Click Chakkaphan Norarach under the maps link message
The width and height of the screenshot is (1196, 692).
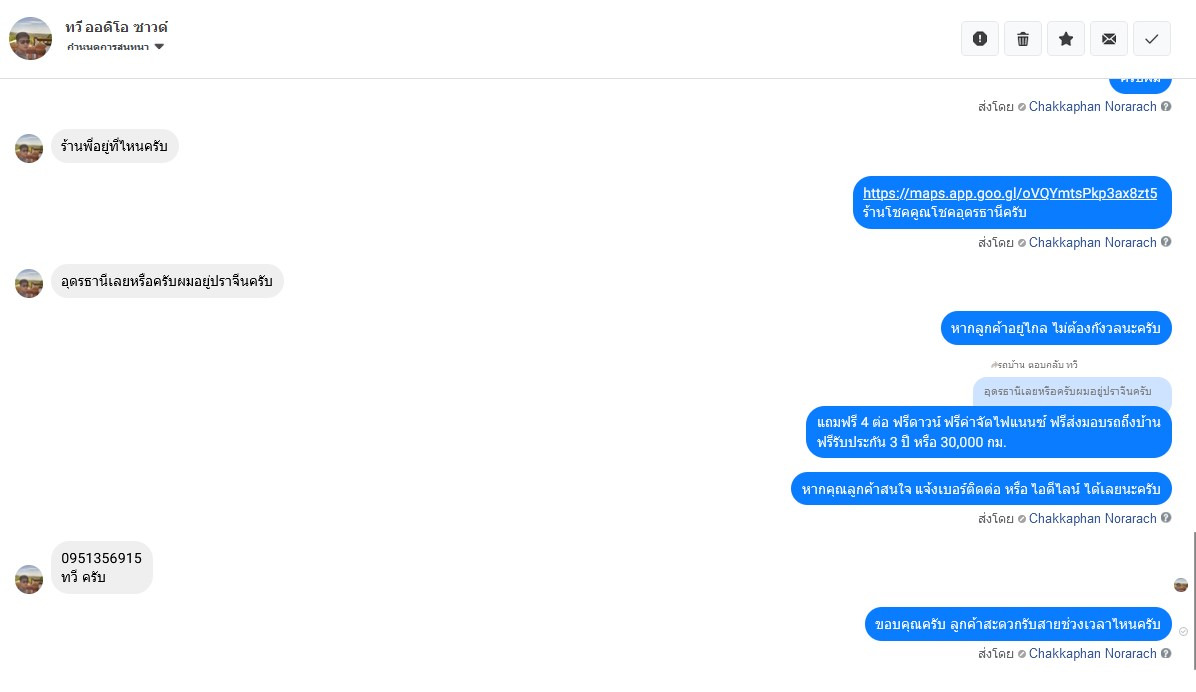point(1092,243)
